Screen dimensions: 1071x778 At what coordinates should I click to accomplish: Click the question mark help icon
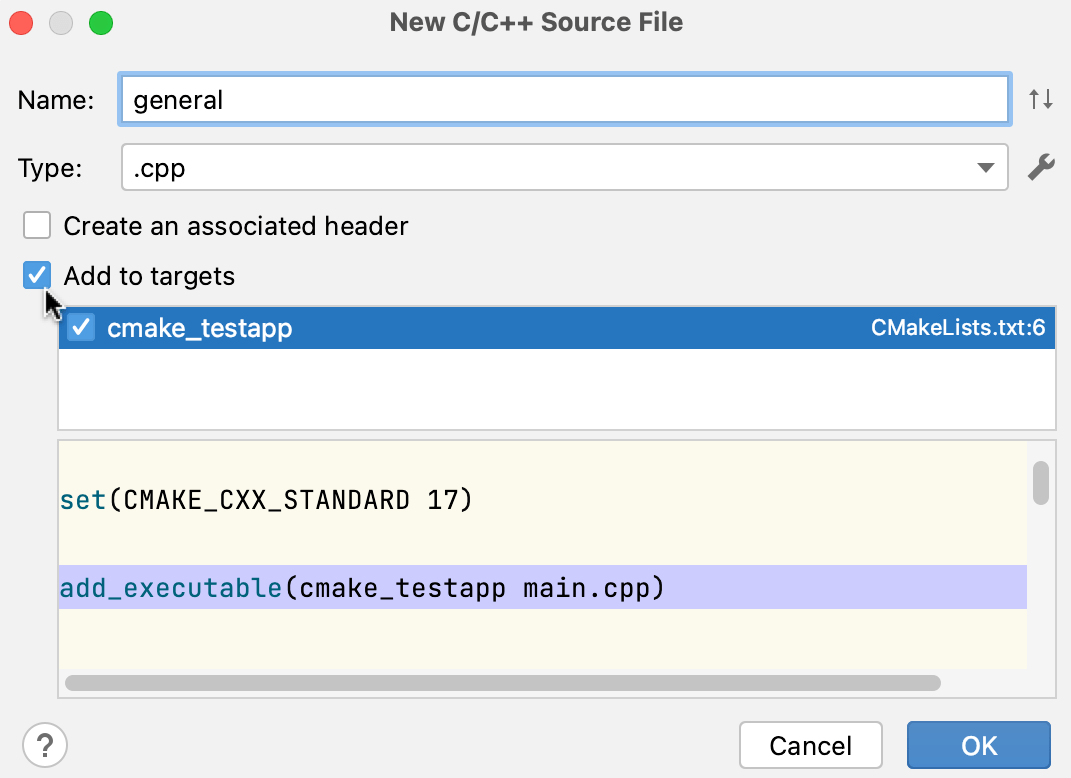(43, 745)
